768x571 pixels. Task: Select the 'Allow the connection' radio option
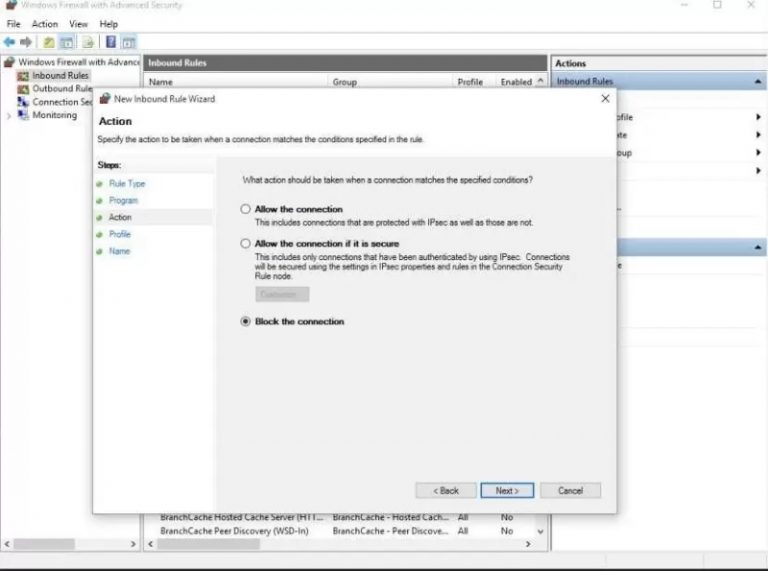(246, 209)
